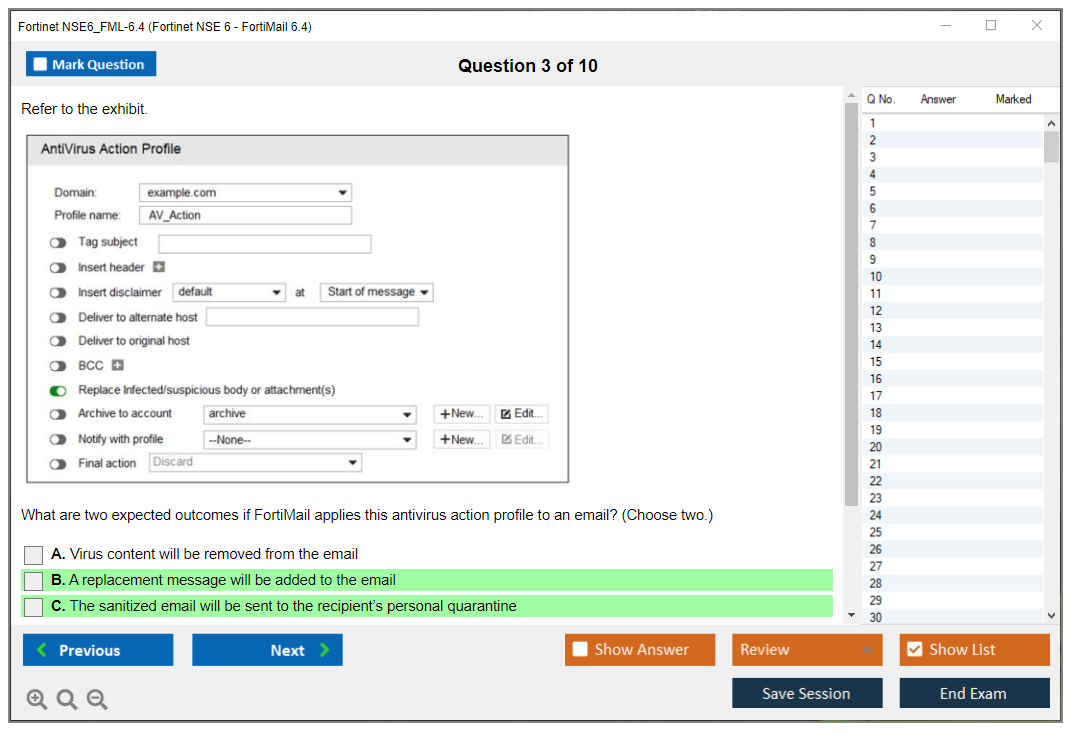
Task: Click the zoom out magnifier icon
Action: (97, 699)
